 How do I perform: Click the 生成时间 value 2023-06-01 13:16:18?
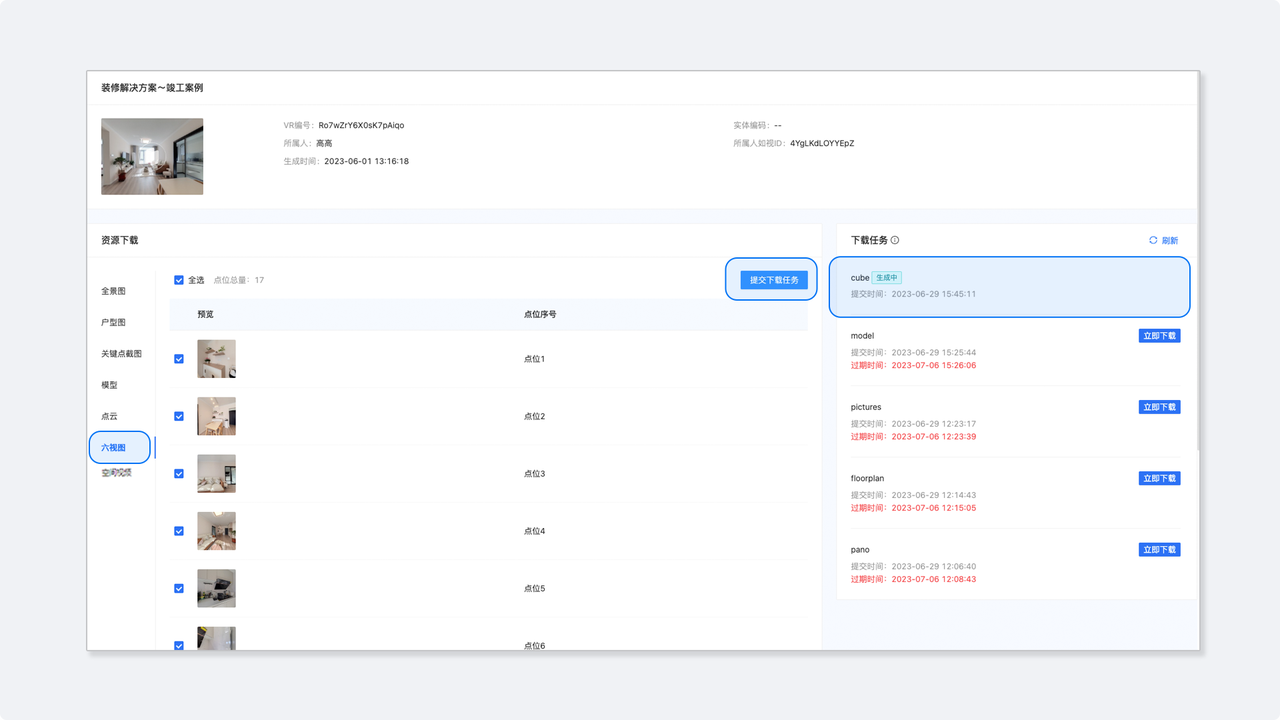pos(367,161)
